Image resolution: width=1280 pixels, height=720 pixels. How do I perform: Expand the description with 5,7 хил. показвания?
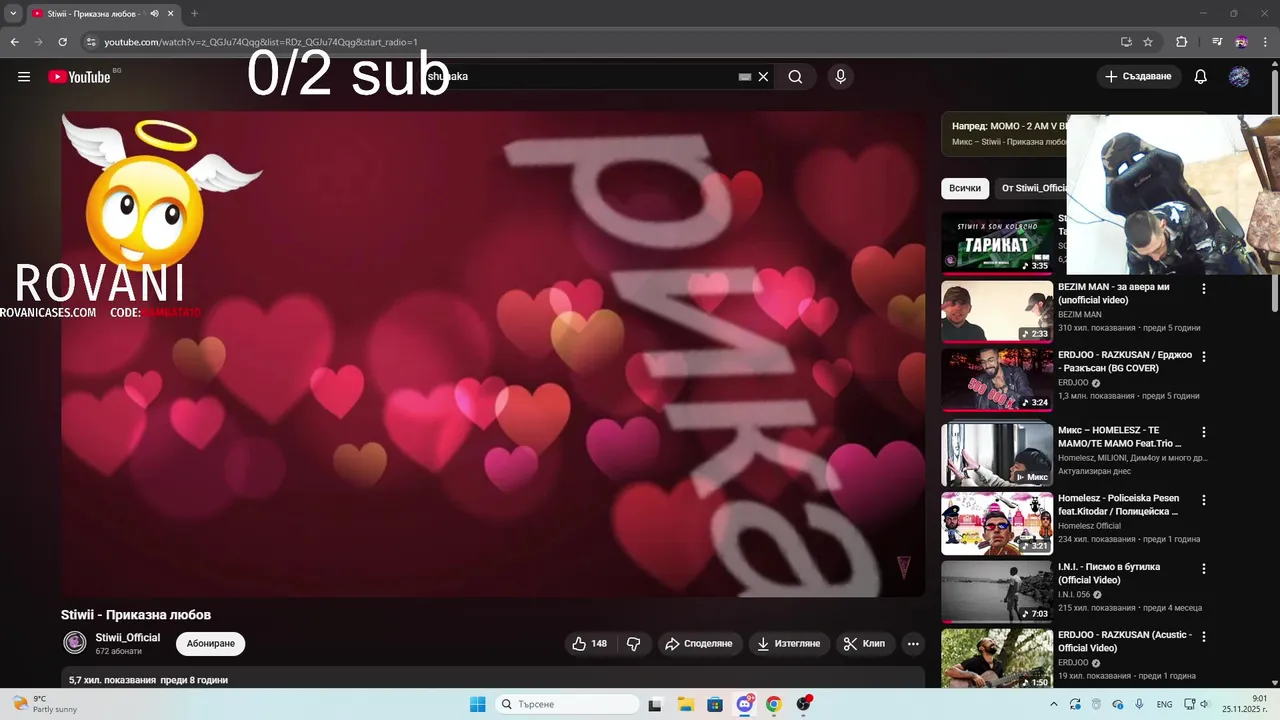(493, 680)
